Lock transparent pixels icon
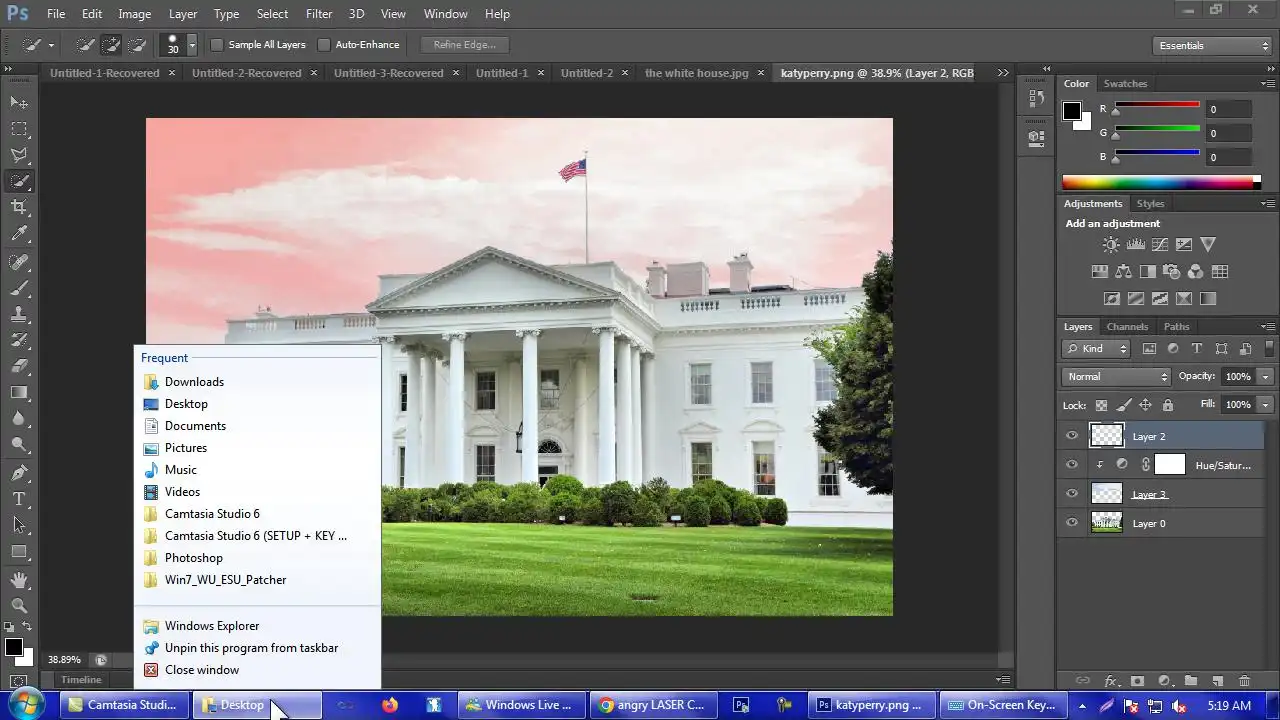This screenshot has width=1280, height=720. 1101,405
